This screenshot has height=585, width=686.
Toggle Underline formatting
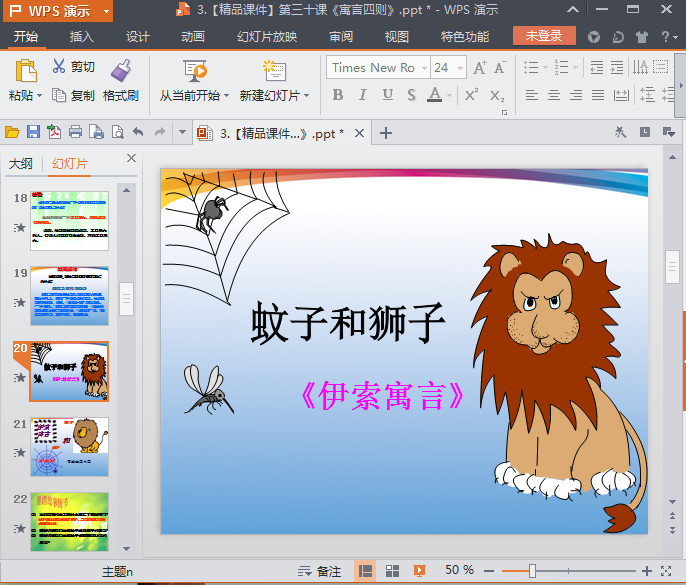coord(388,95)
